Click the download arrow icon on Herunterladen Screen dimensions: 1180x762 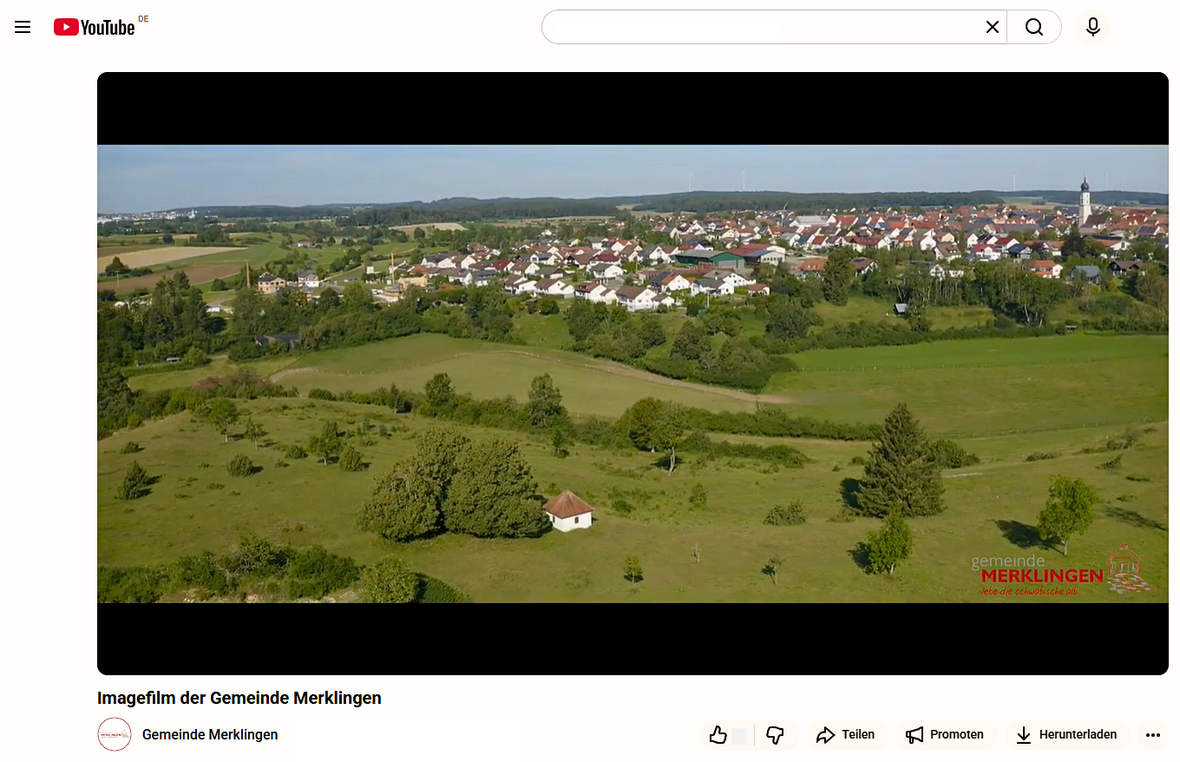pyautogui.click(x=1023, y=734)
